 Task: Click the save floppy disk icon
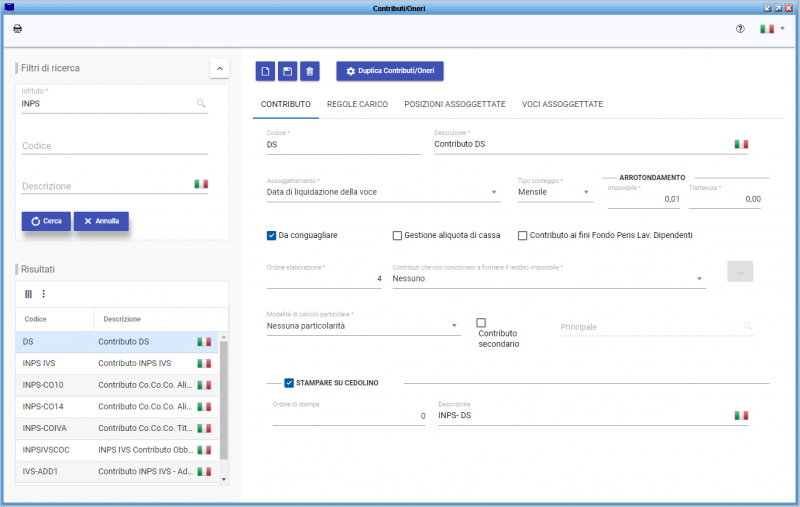pos(287,71)
